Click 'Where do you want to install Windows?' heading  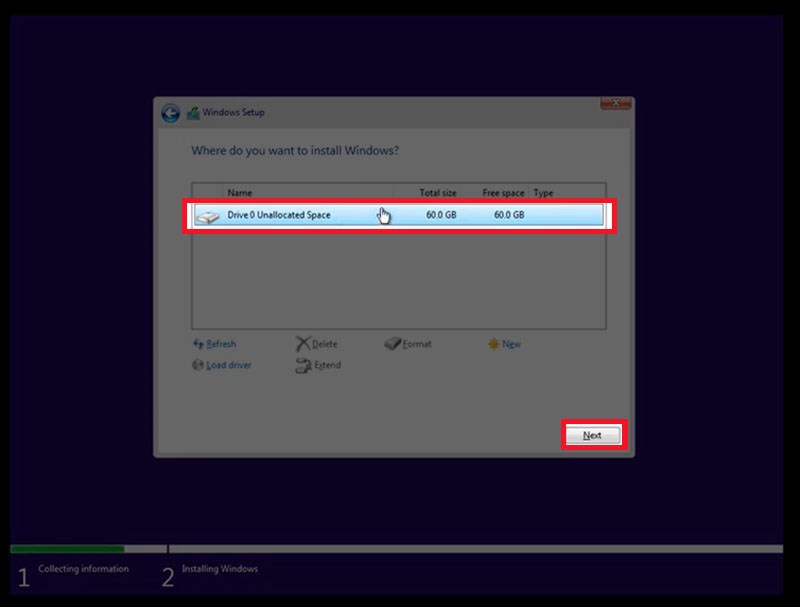coord(295,150)
